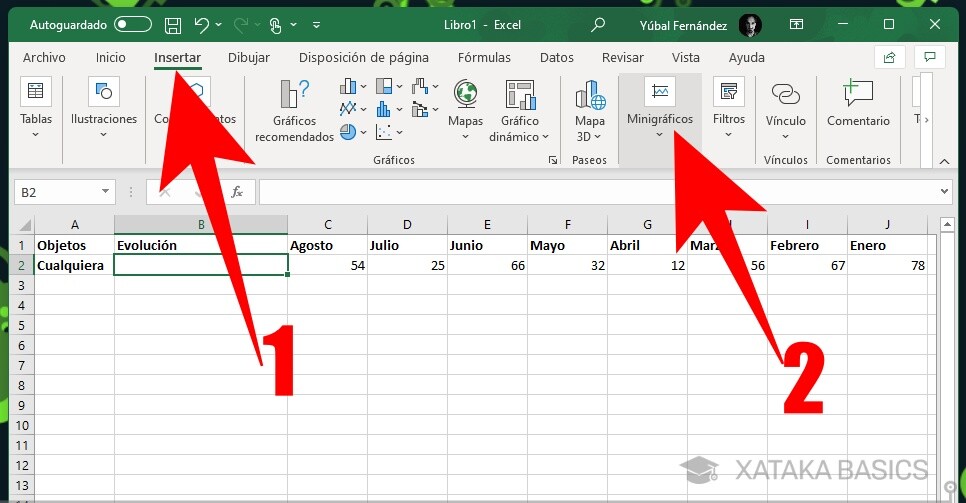Select the cell with value 54
966x503 pixels.
coord(328,266)
